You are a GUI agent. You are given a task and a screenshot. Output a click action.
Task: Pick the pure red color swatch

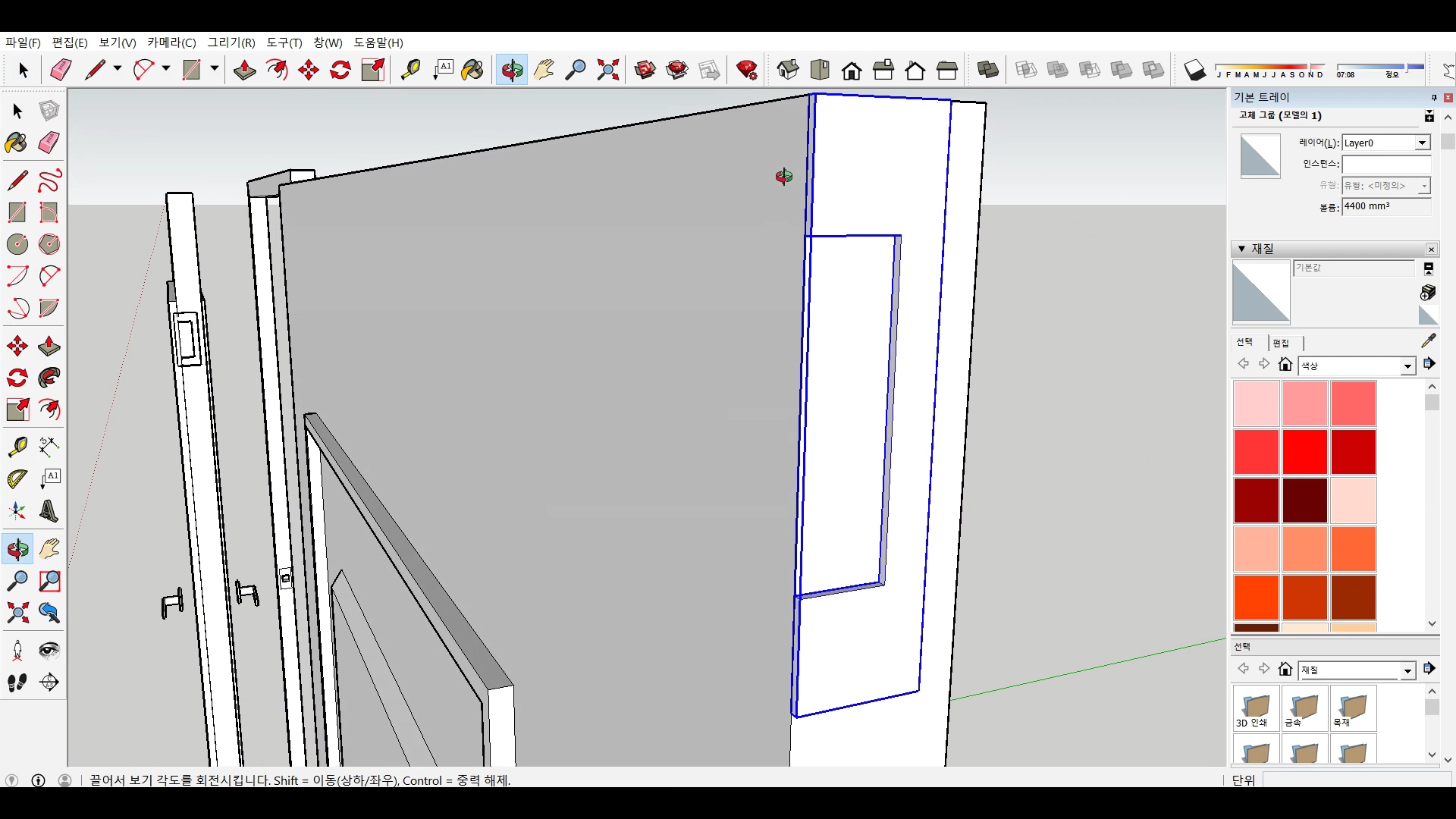(x=1304, y=451)
